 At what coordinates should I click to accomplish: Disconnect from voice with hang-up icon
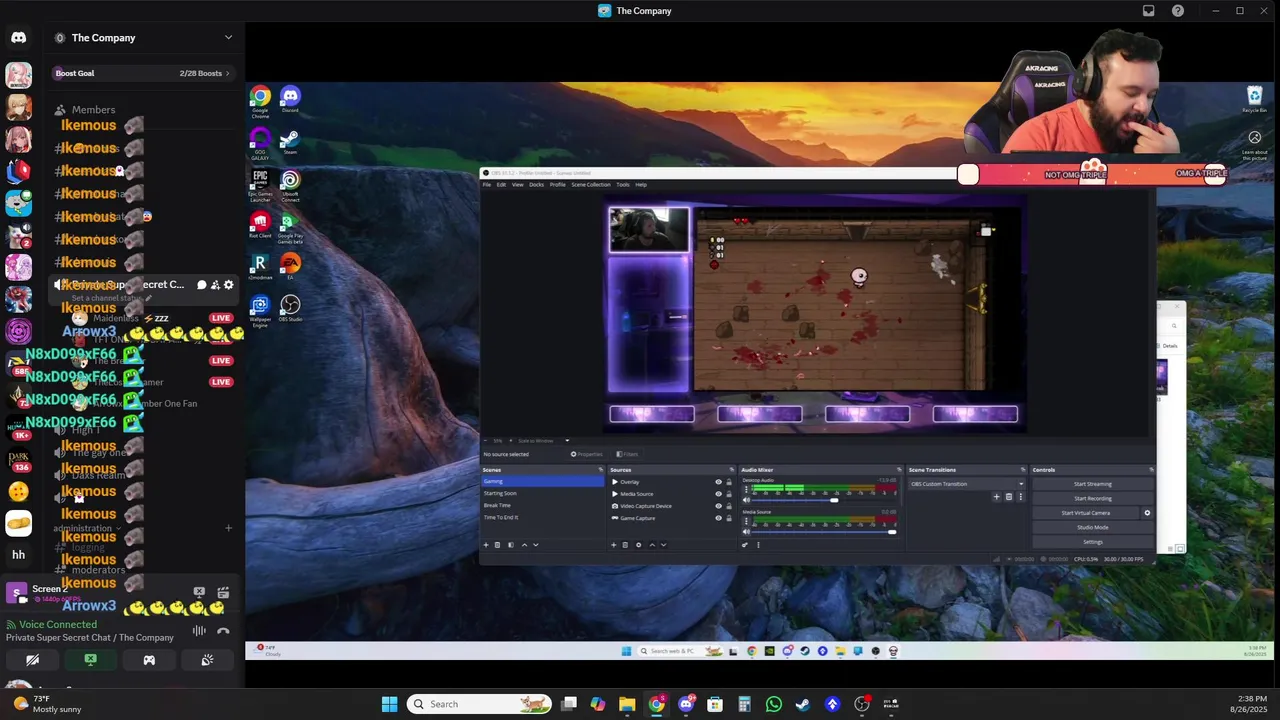pos(223,631)
